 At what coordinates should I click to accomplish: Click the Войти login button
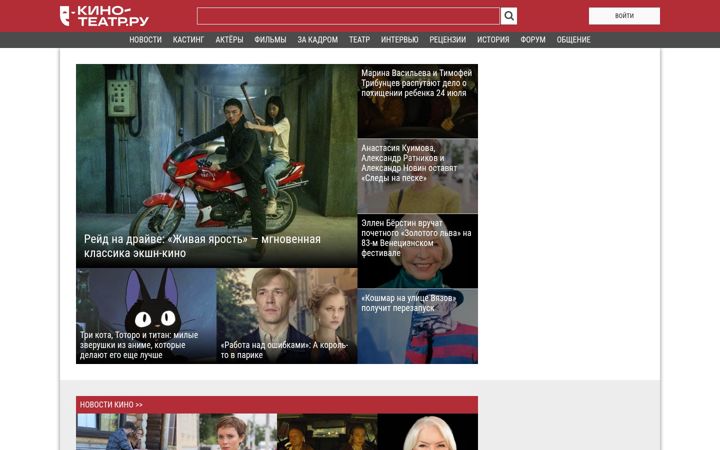click(624, 16)
